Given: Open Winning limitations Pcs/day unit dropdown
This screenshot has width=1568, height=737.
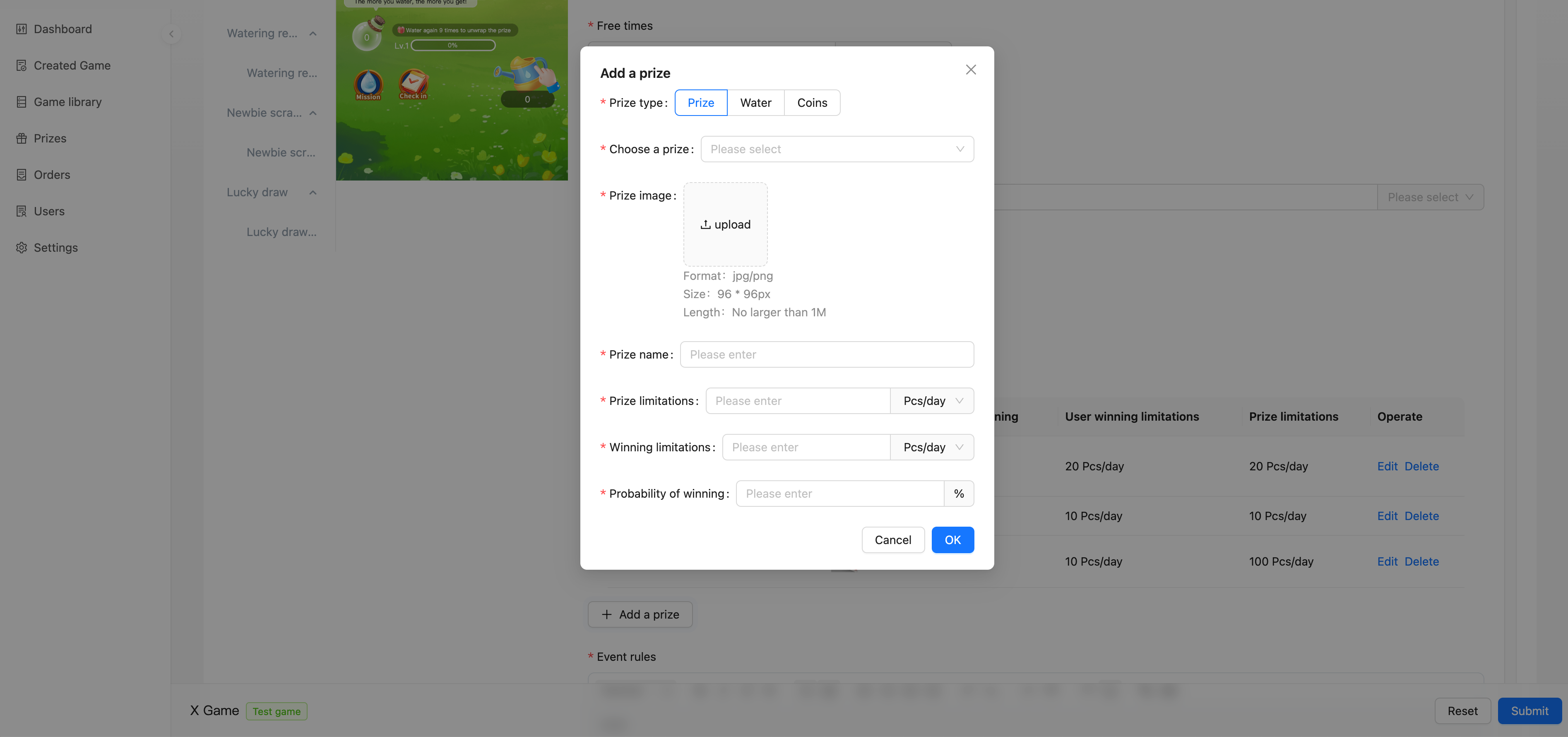Looking at the screenshot, I should pyautogui.click(x=931, y=447).
